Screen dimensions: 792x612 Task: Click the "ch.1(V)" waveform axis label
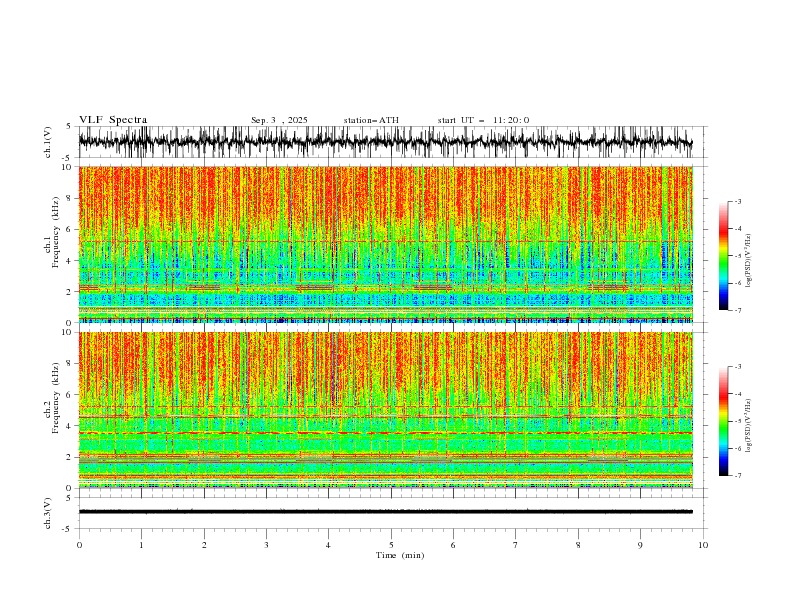(48, 142)
